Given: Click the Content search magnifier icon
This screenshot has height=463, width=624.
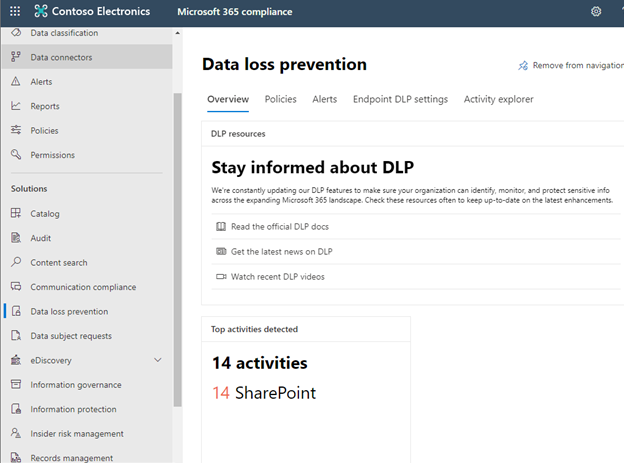Looking at the screenshot, I should 16,262.
